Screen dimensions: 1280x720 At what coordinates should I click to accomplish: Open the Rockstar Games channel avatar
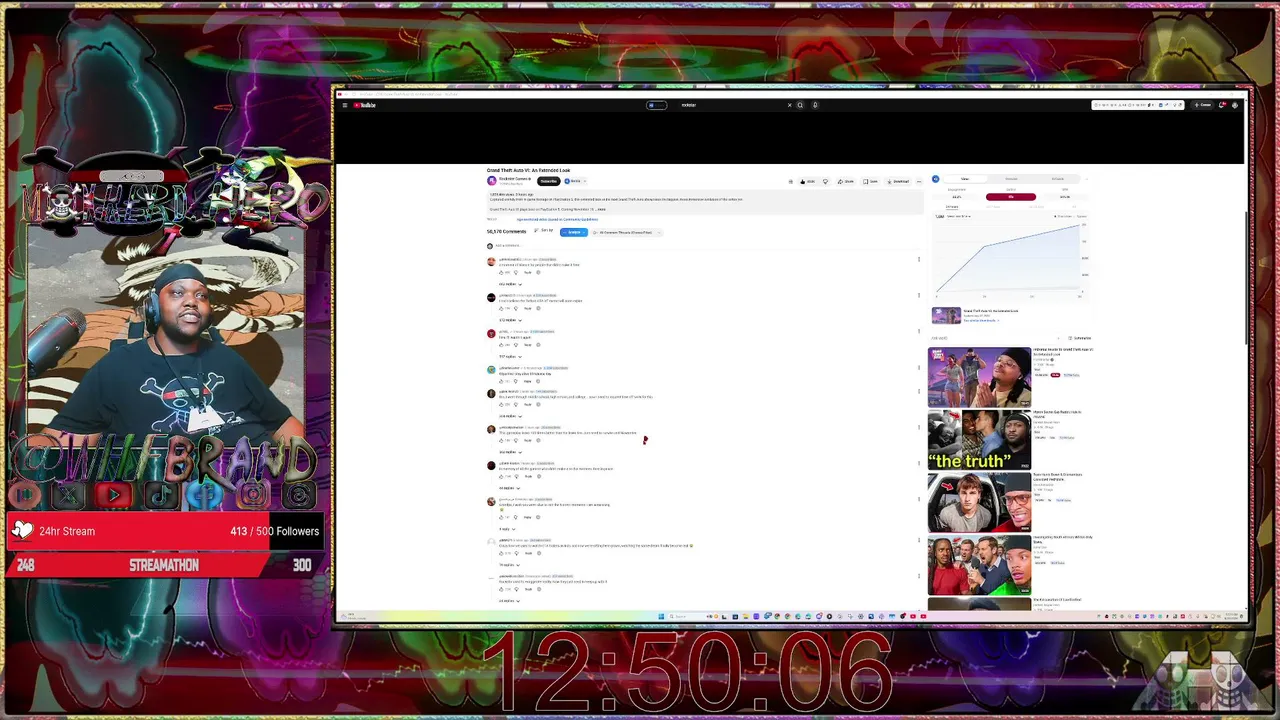pos(492,181)
